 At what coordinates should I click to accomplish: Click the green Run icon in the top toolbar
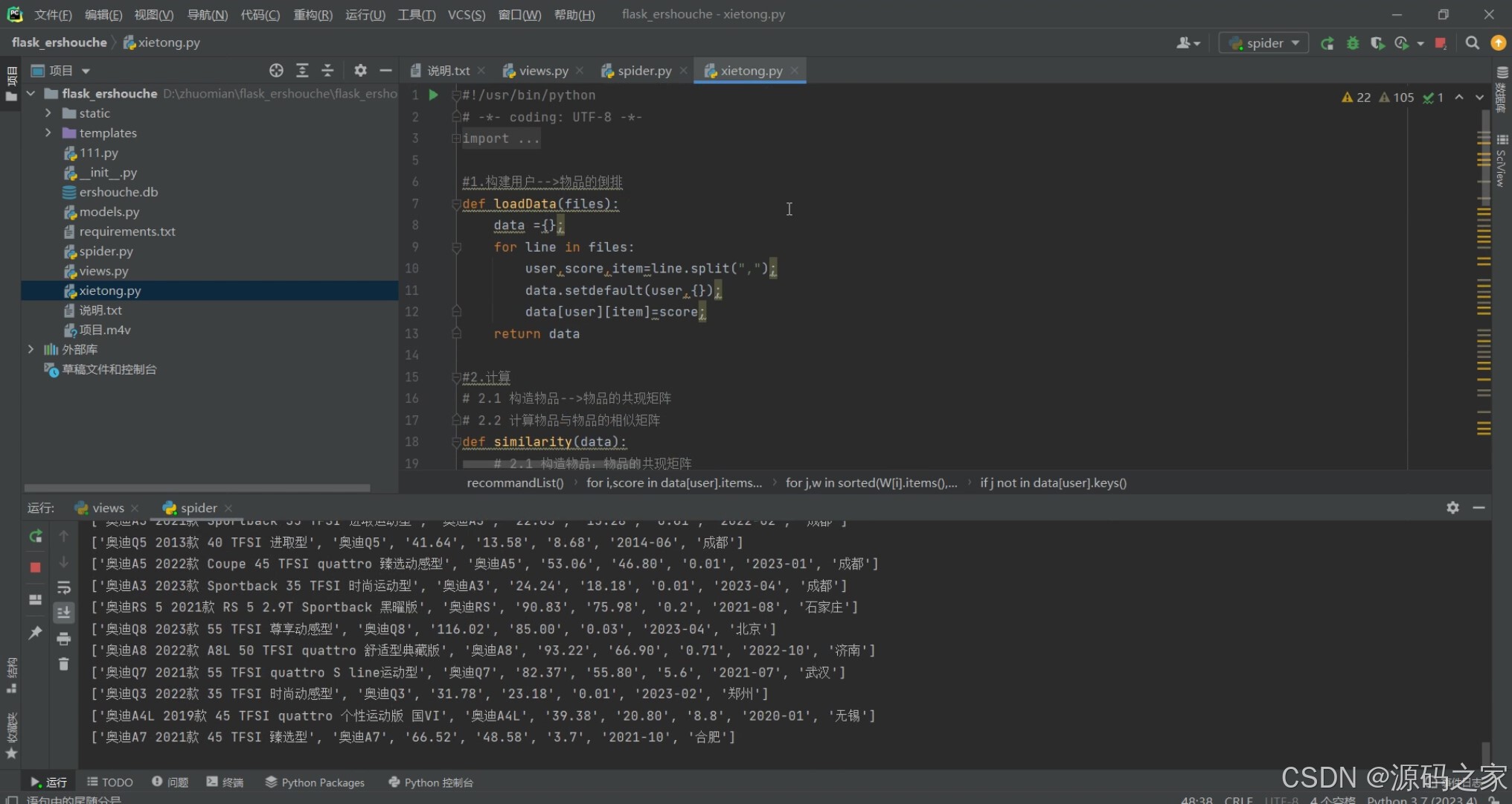[x=1327, y=43]
